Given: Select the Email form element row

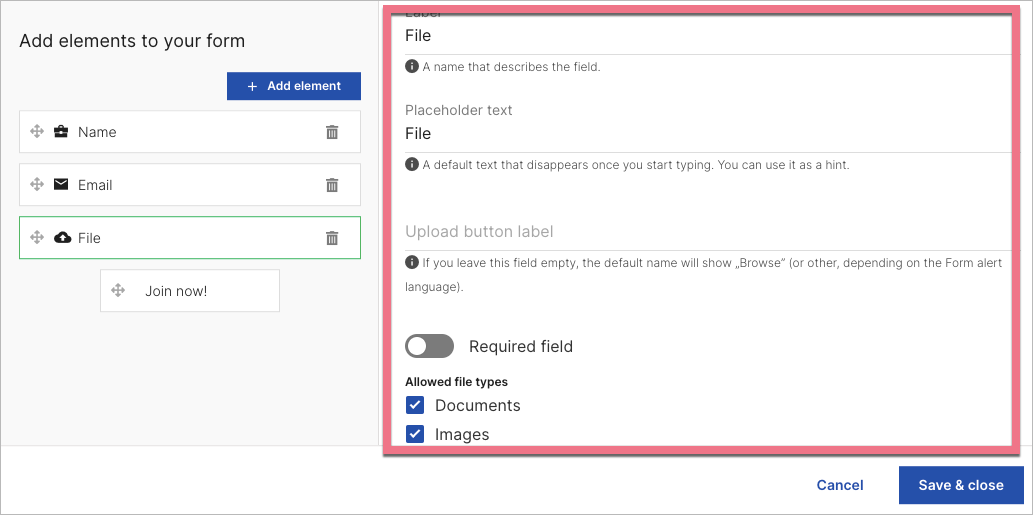Looking at the screenshot, I should click(189, 185).
